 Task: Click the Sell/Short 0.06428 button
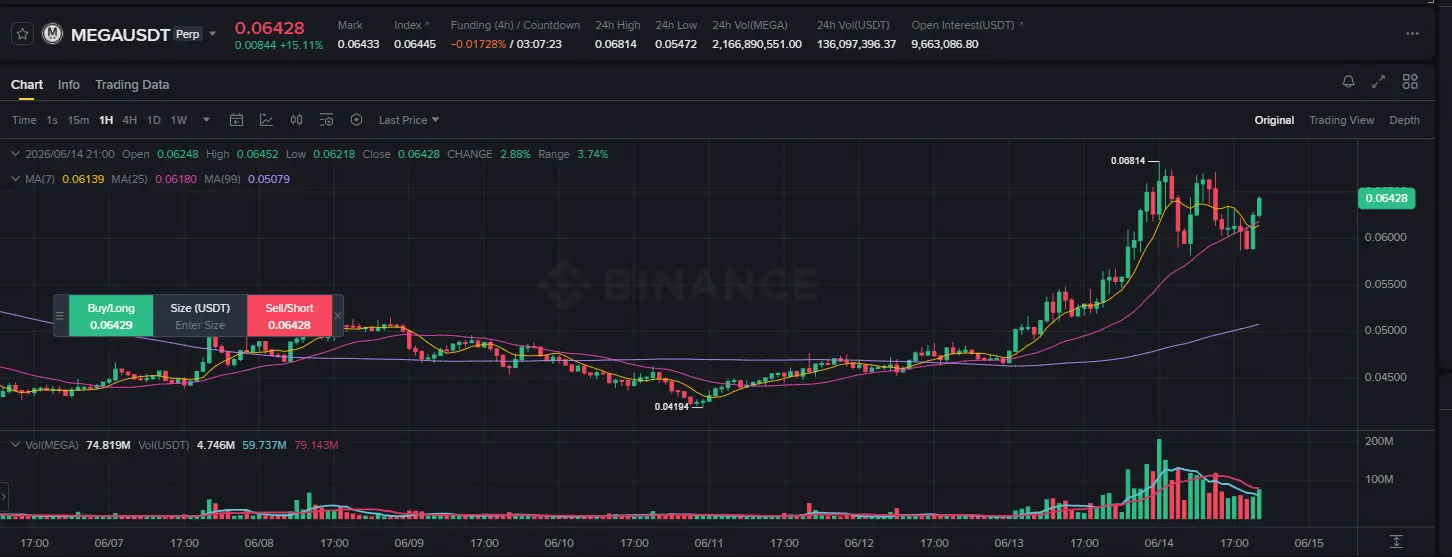click(x=290, y=316)
